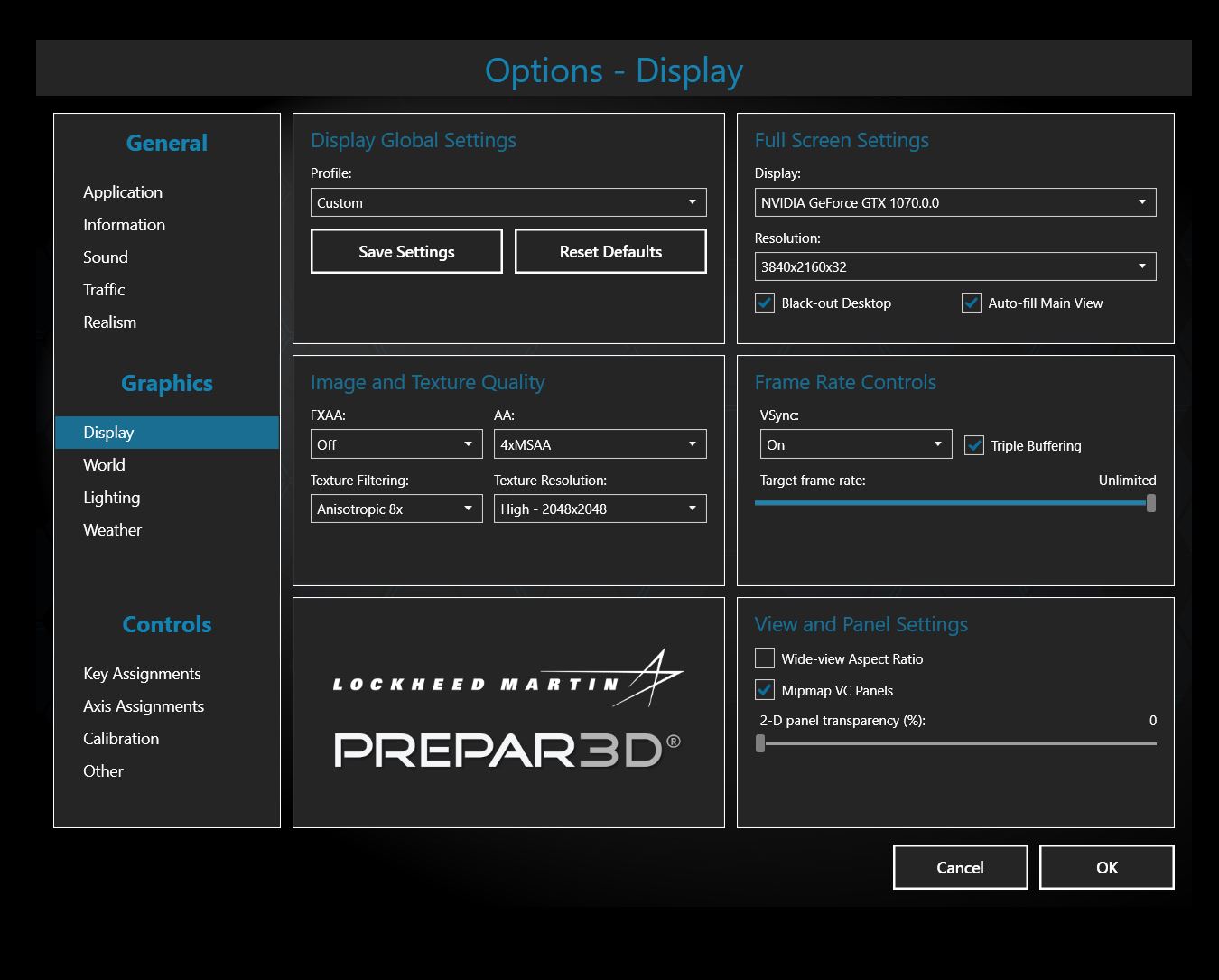1219x980 pixels.
Task: Switch to World graphics settings
Action: point(104,465)
